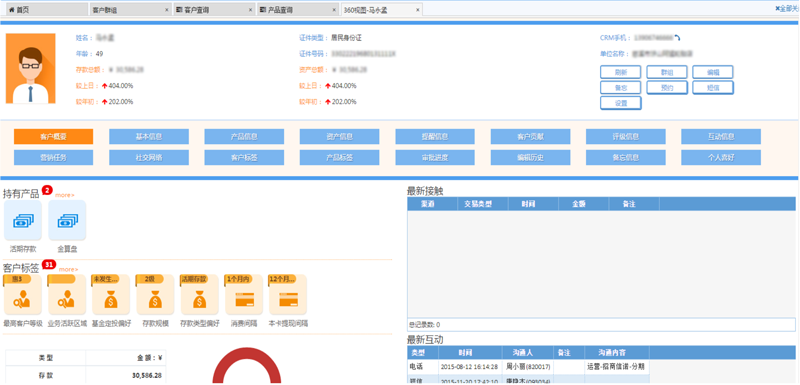Click the 设置 button
The image size is (800, 385).
tap(620, 103)
